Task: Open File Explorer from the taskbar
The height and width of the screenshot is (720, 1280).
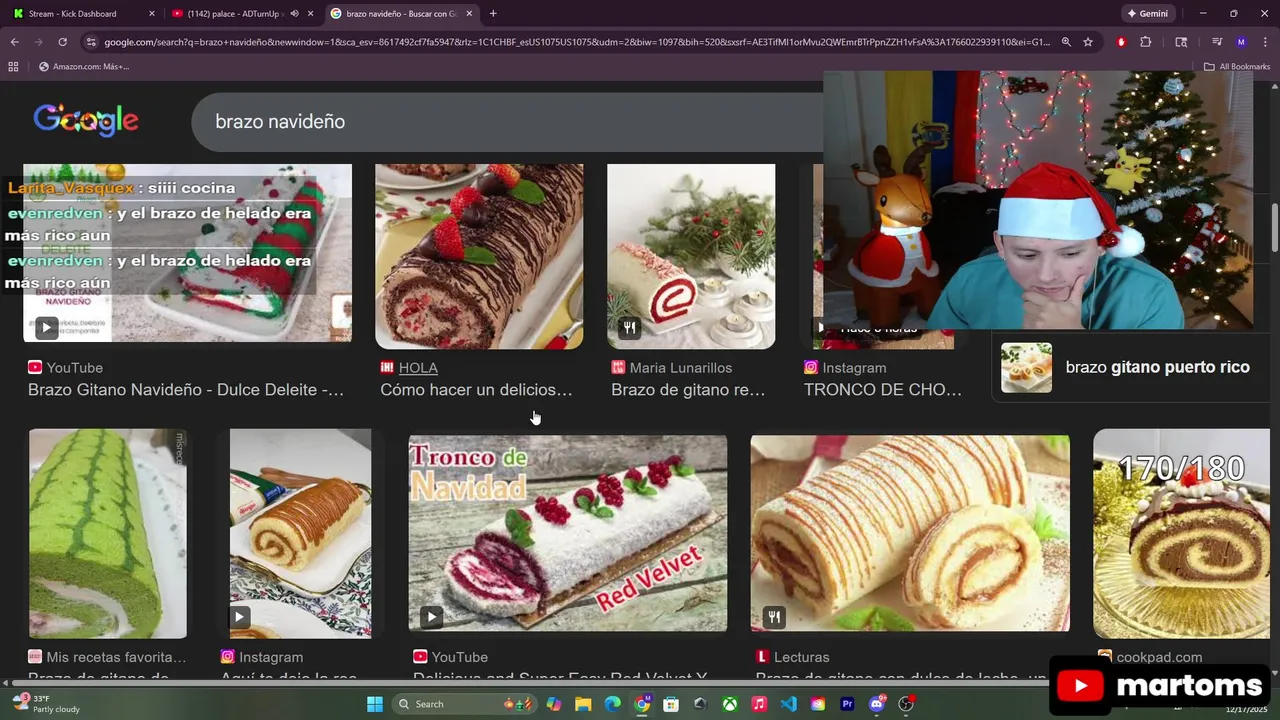Action: tap(583, 704)
